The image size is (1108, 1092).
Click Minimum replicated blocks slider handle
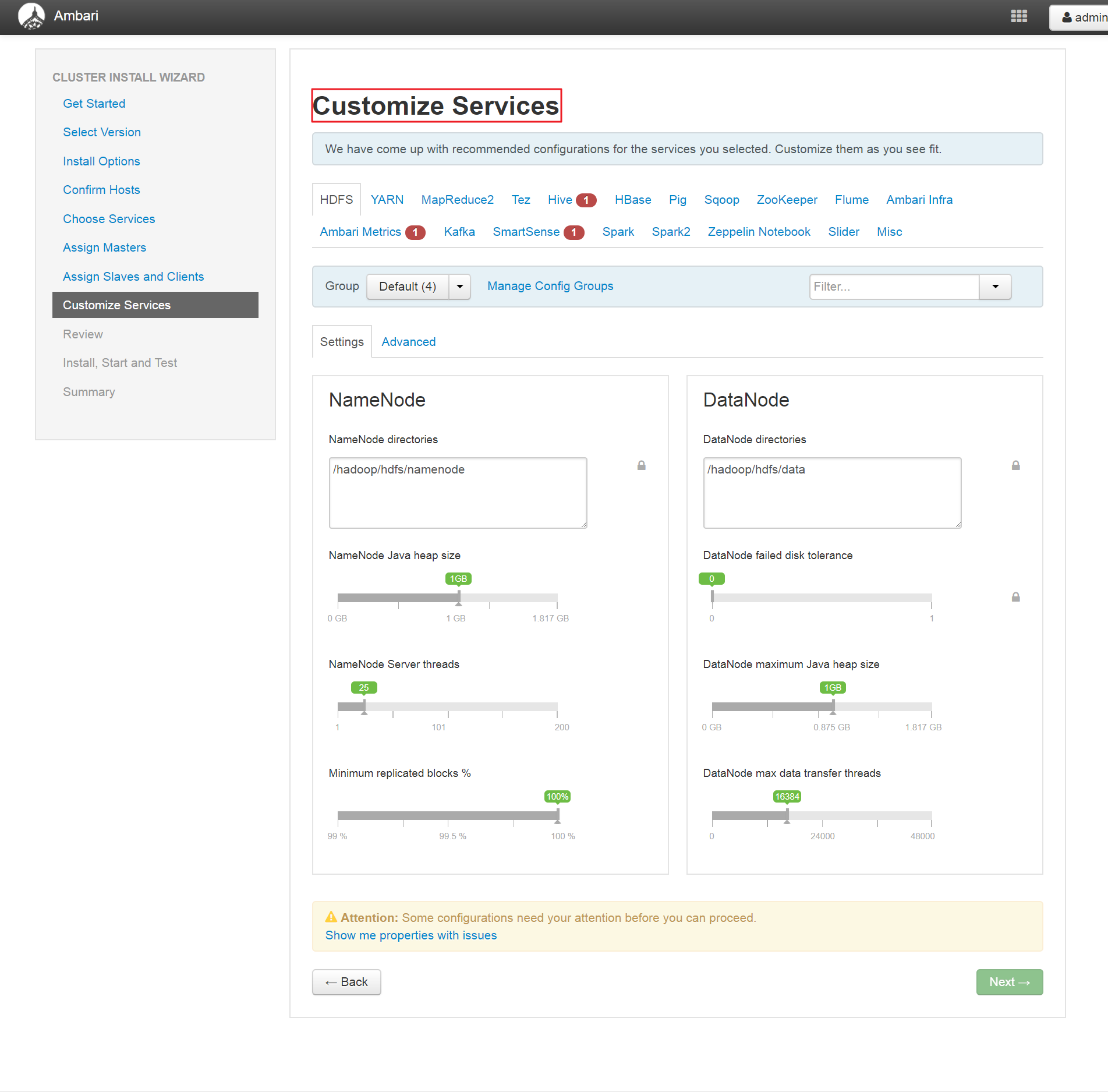[557, 816]
